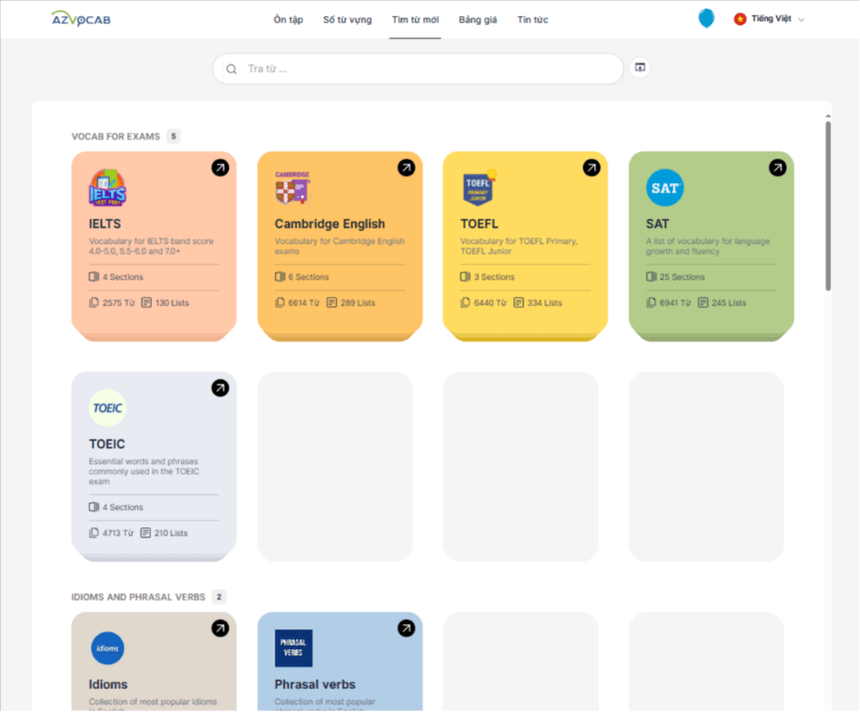Click Cambridge English lists icon
This screenshot has height=712, width=860.
331,303
